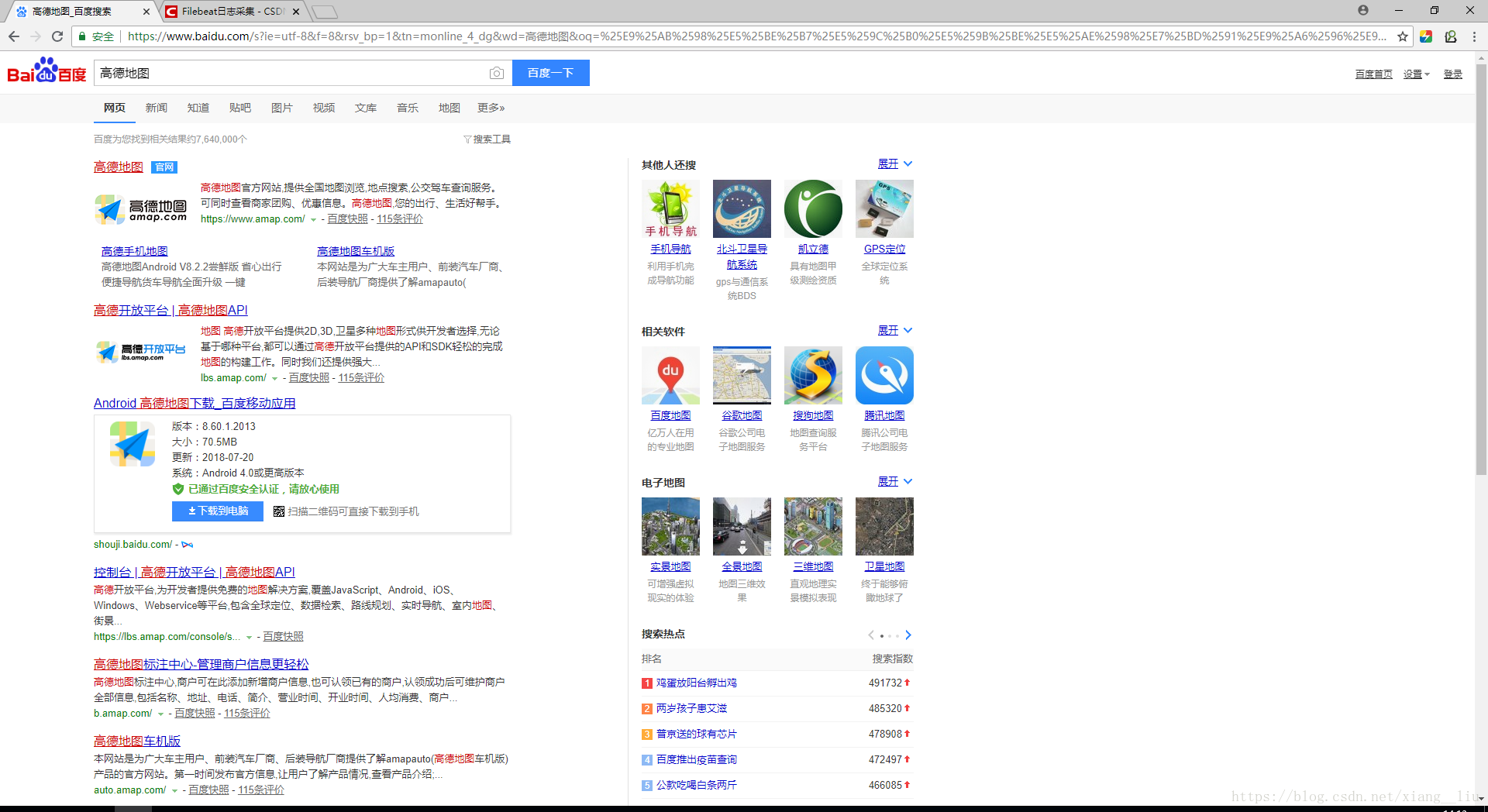
Task: Open 高德地图 official site result title
Action: pos(119,167)
